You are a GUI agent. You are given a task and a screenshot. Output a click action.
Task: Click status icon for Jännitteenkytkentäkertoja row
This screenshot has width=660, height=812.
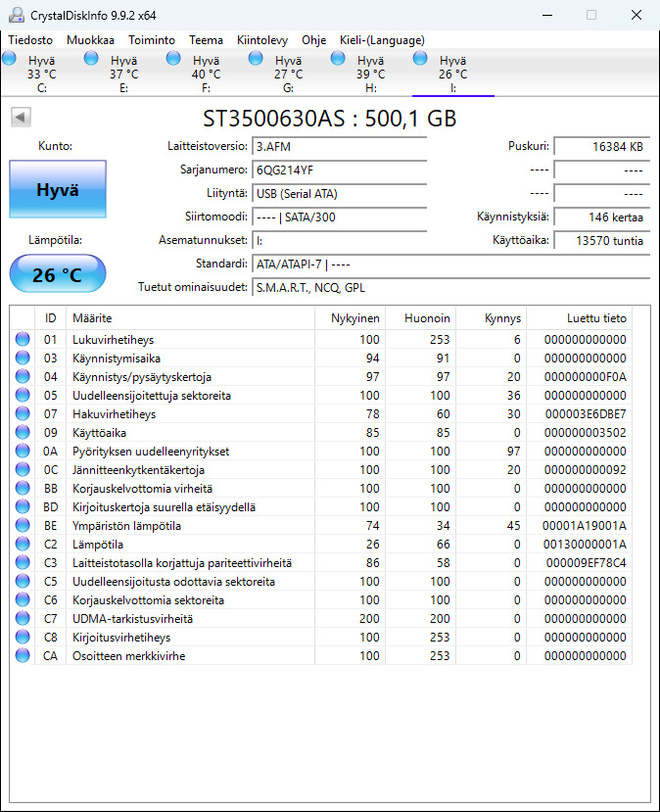(x=23, y=470)
